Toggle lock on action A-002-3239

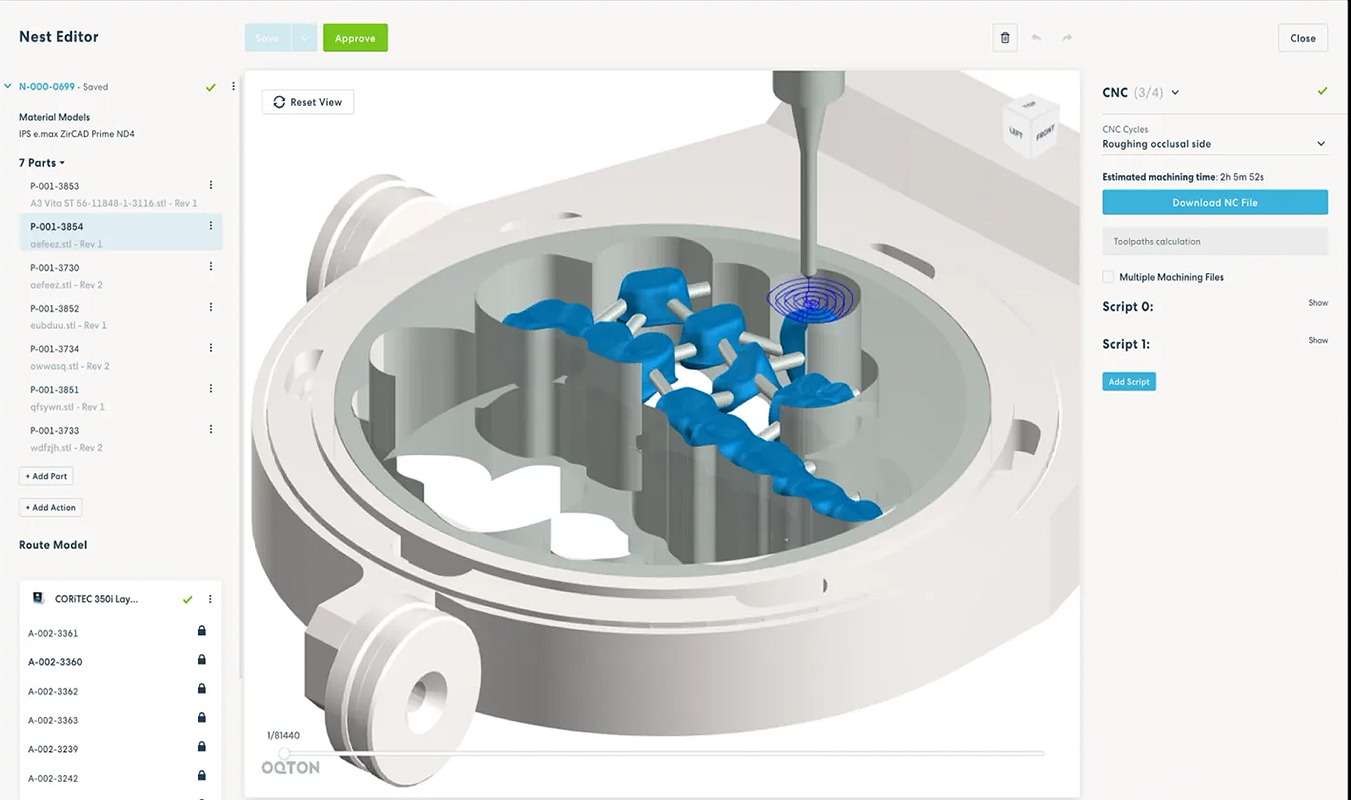pos(201,747)
